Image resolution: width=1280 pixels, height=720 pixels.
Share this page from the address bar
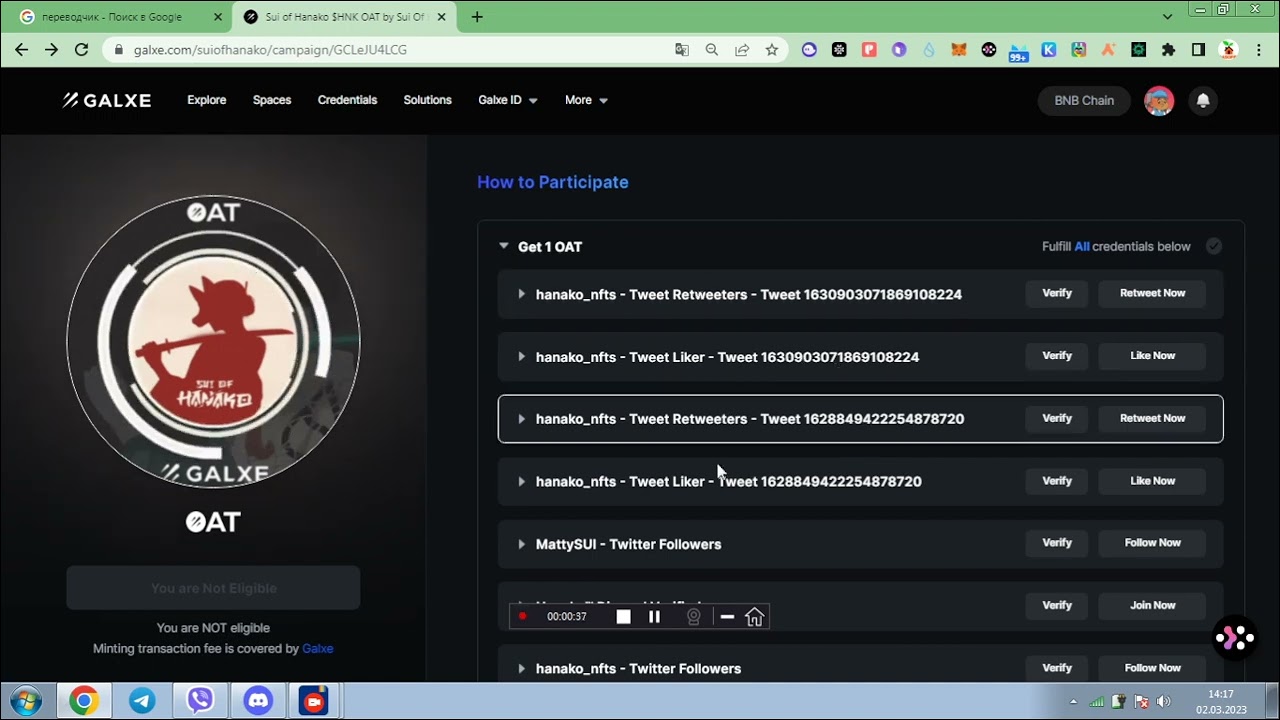point(742,49)
